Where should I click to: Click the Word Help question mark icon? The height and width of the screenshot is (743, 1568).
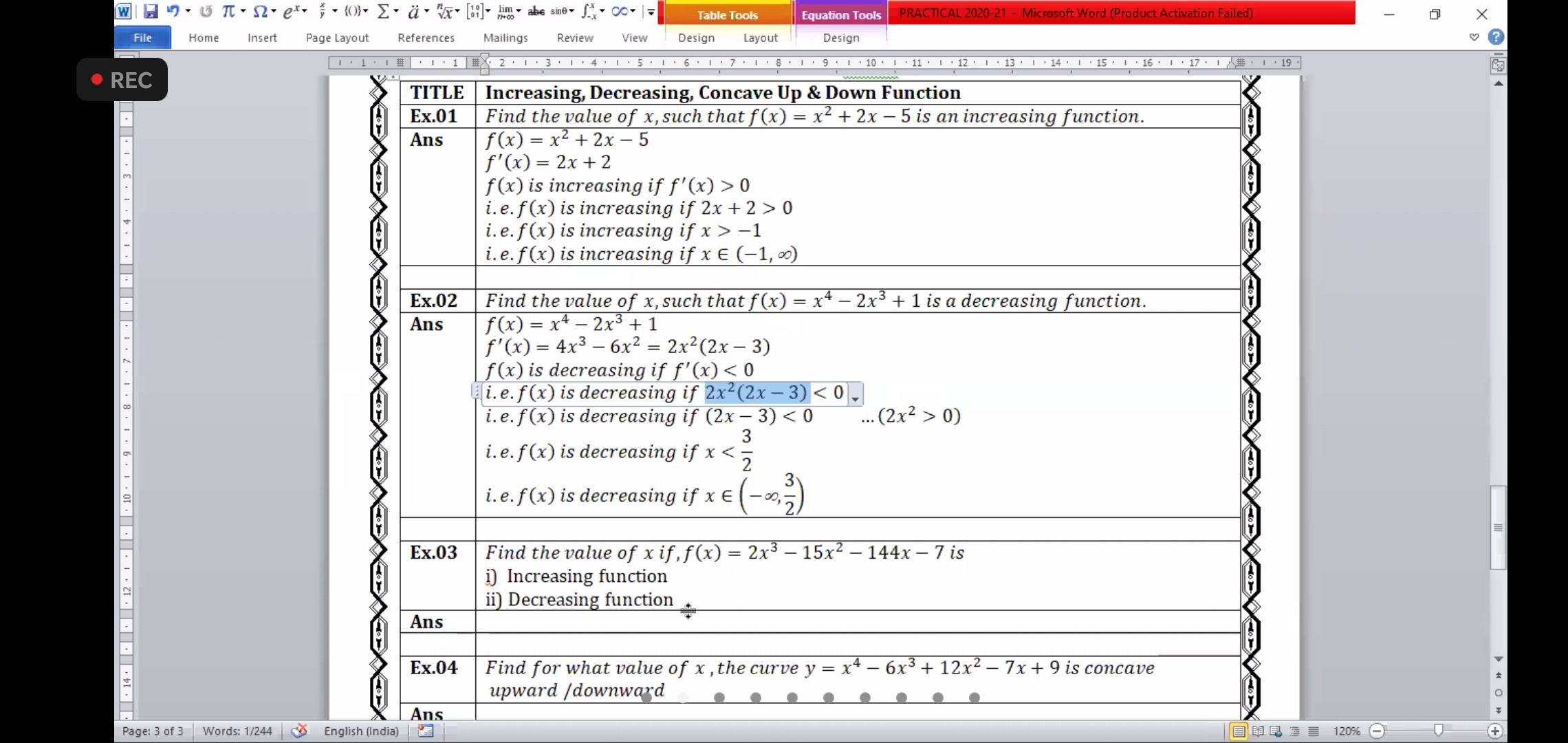coord(1496,37)
